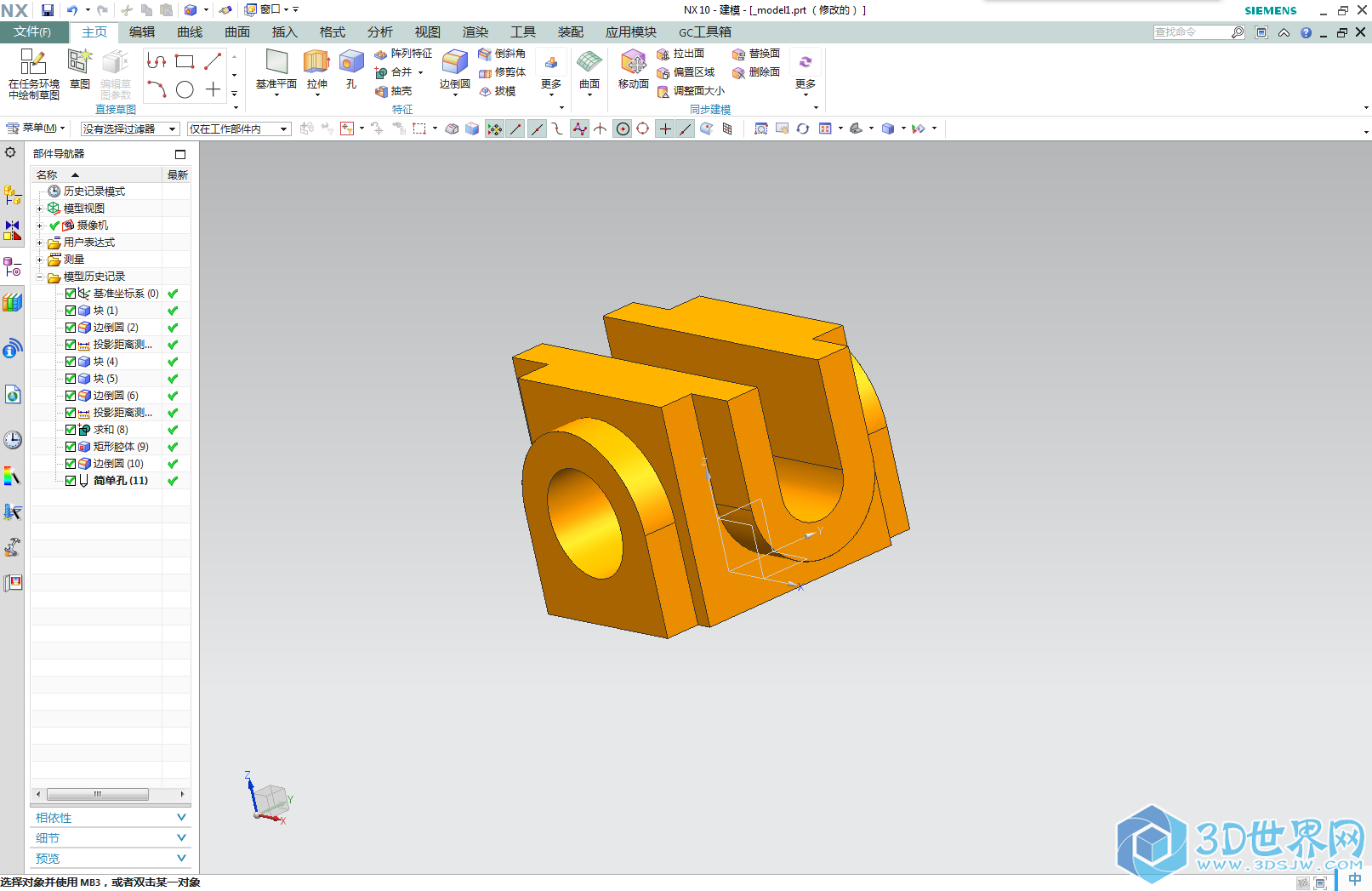Sort by the 名称 column header

click(x=96, y=174)
